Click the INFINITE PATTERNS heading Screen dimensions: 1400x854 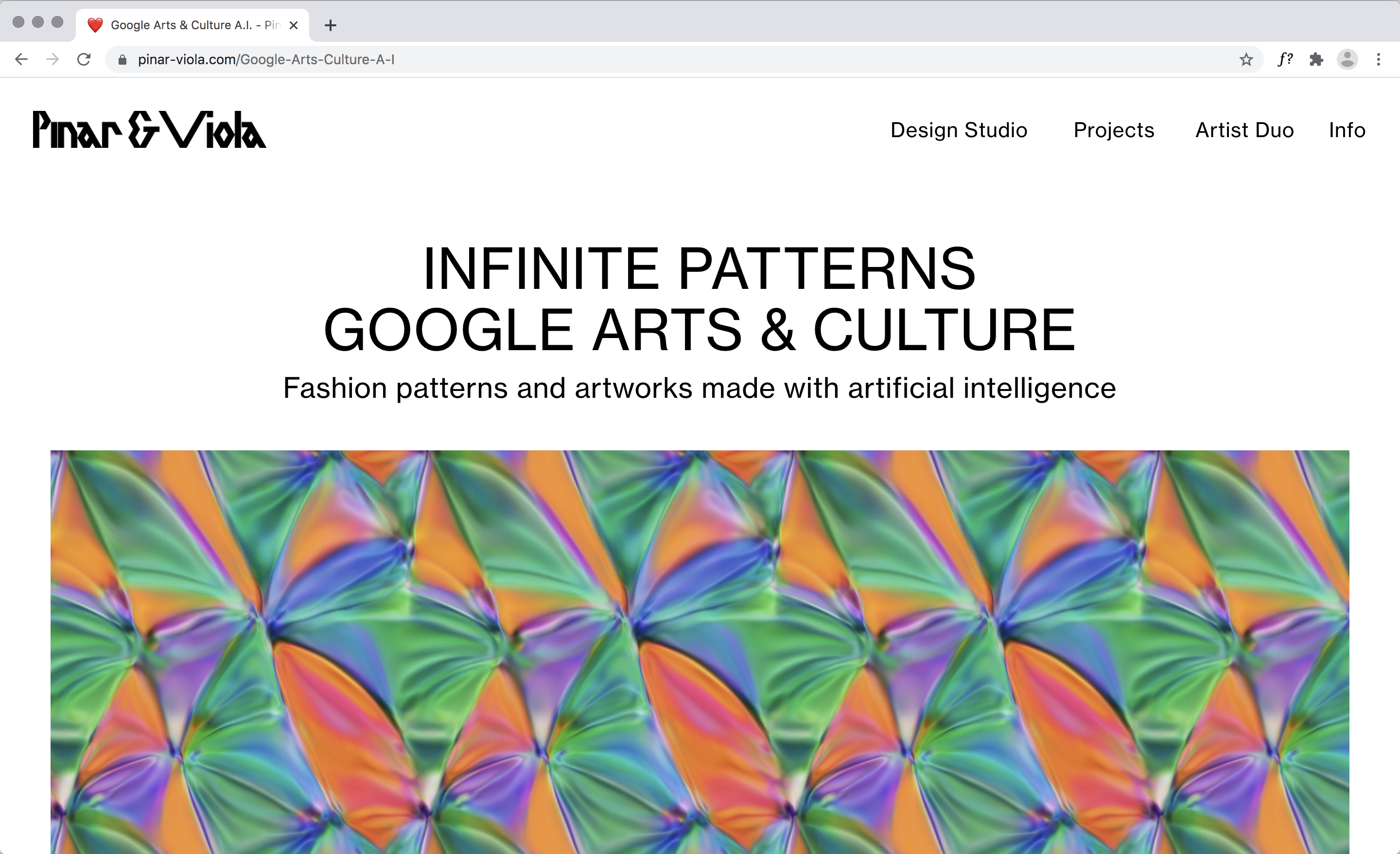pos(700,268)
